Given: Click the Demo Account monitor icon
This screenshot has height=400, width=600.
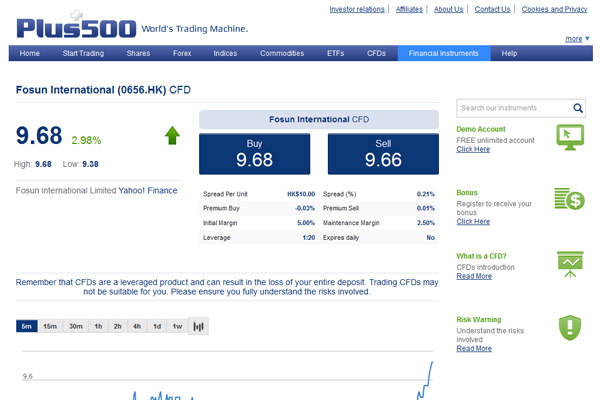Looking at the screenshot, I should pyautogui.click(x=570, y=137).
